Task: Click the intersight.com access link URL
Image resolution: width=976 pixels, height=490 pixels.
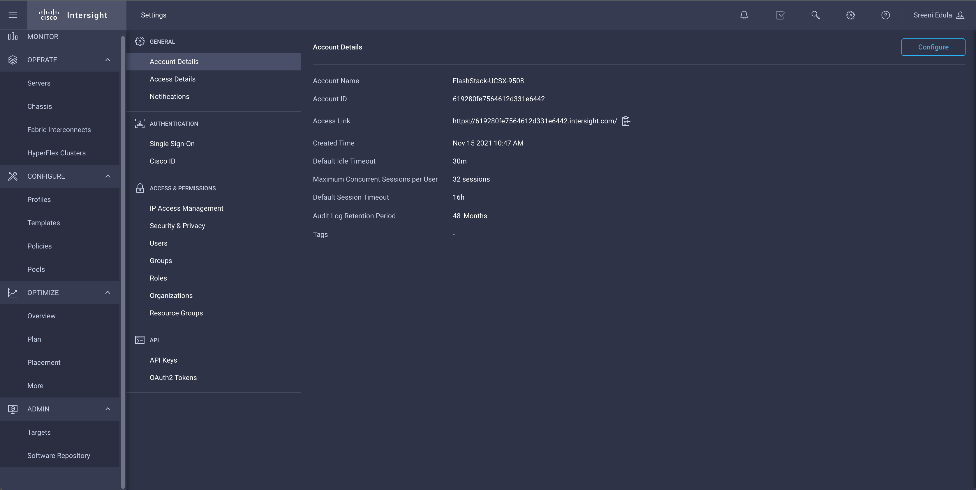Action: click(535, 121)
